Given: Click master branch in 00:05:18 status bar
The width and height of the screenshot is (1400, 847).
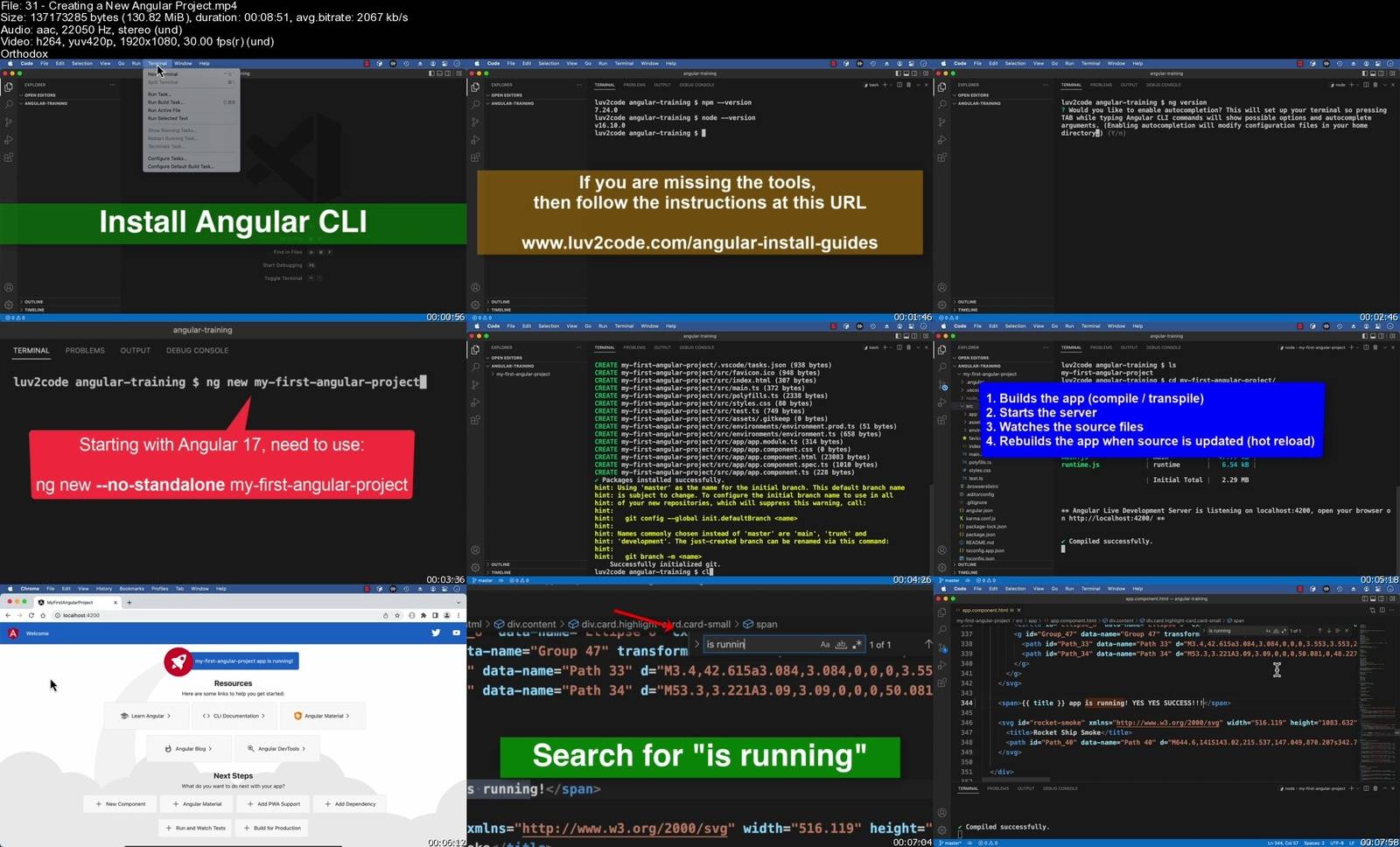Looking at the screenshot, I should point(949,580).
